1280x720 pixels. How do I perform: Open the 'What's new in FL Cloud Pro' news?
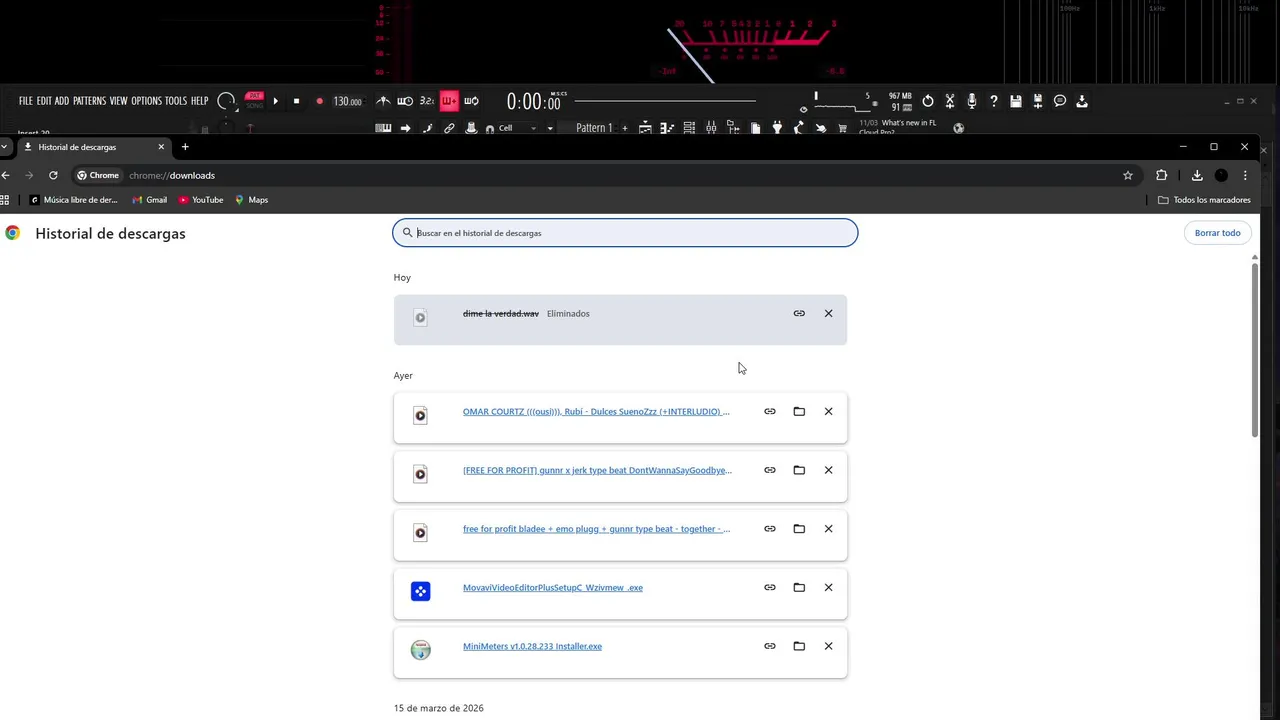tap(897, 127)
